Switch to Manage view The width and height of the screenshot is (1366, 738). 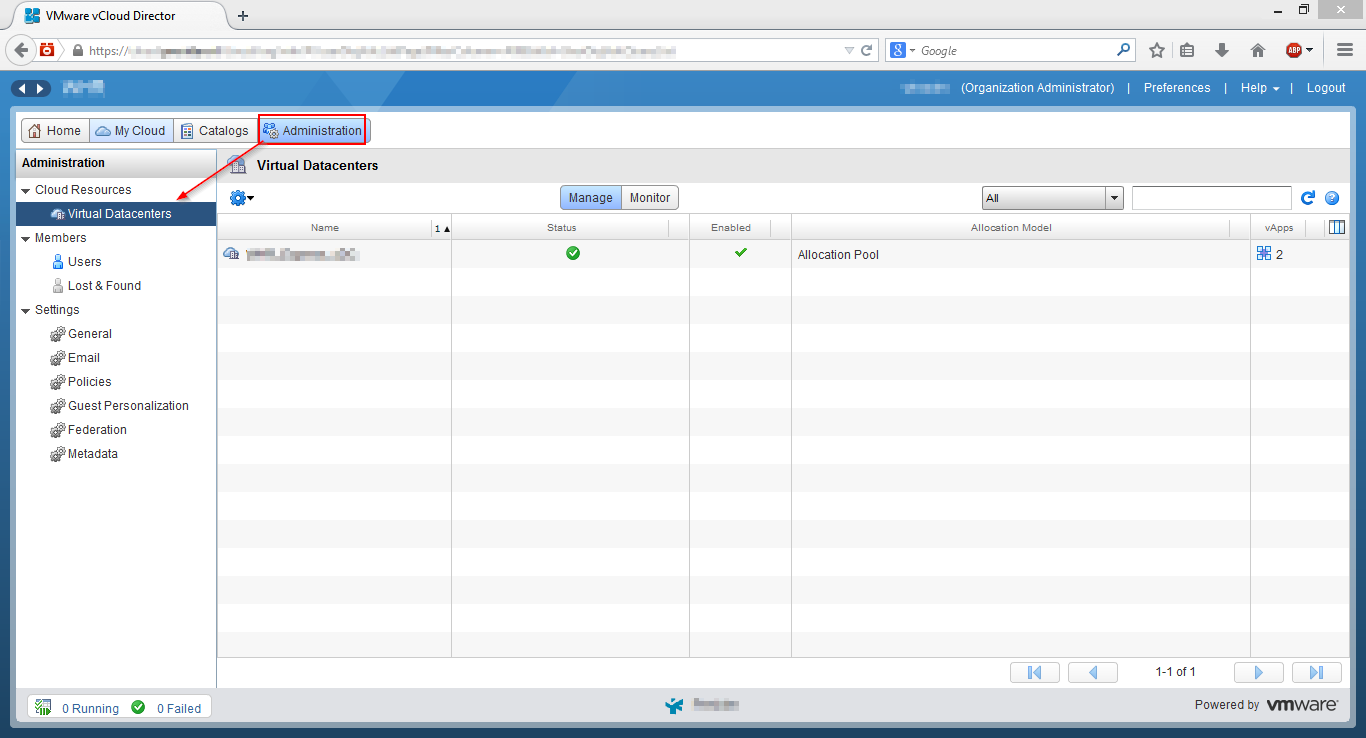click(590, 198)
